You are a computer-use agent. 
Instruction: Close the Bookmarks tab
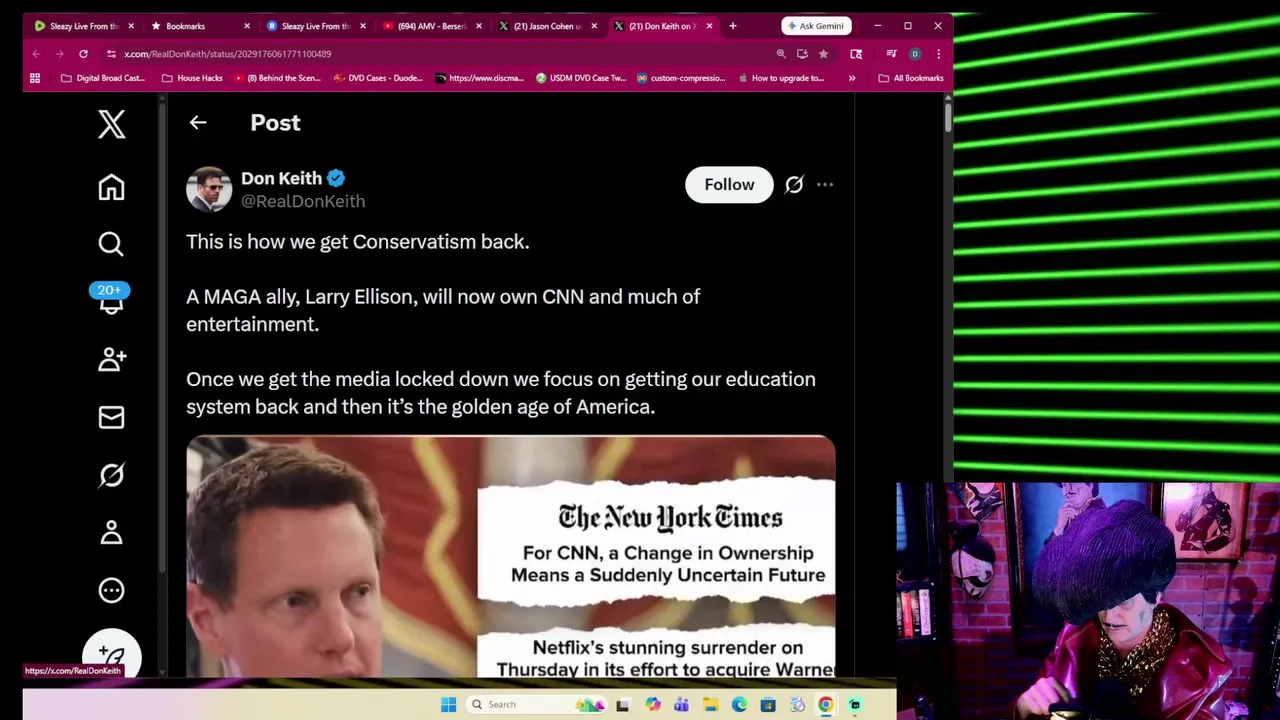(x=246, y=26)
